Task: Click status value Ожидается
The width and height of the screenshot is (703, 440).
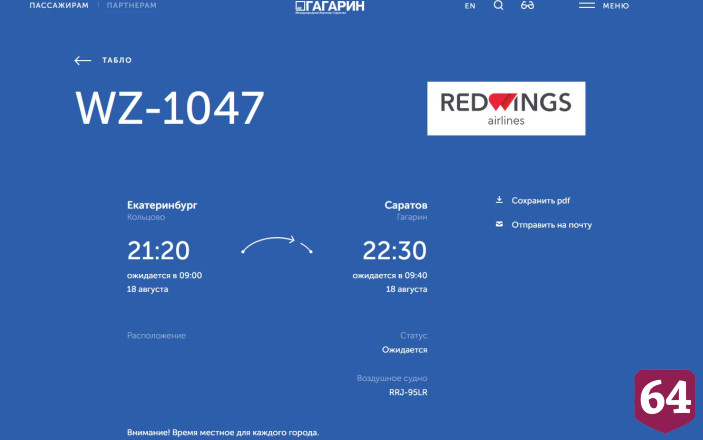Action: tap(404, 350)
